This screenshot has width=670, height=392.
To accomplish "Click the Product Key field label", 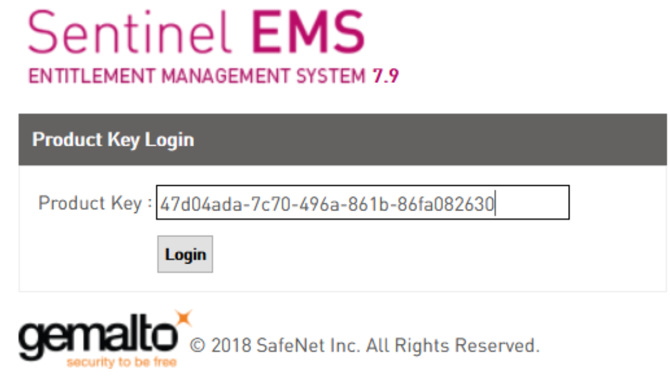I will [x=95, y=203].
